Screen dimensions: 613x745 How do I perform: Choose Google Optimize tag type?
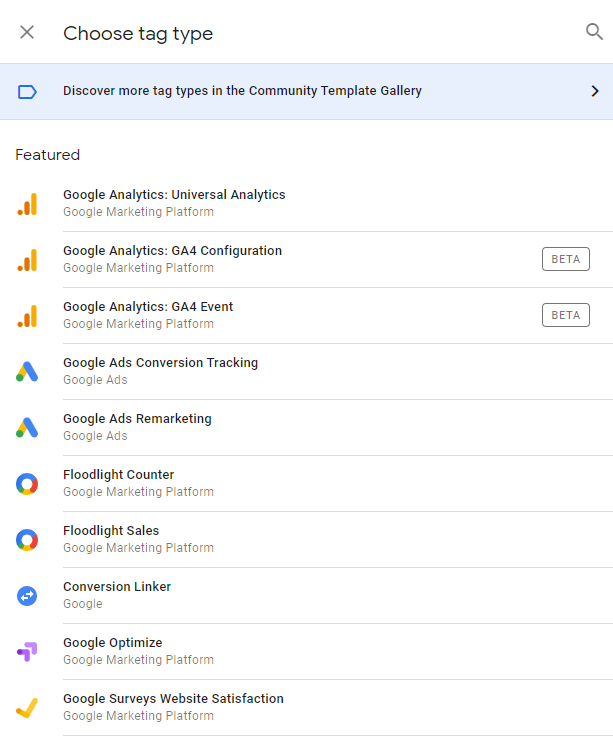coord(112,643)
